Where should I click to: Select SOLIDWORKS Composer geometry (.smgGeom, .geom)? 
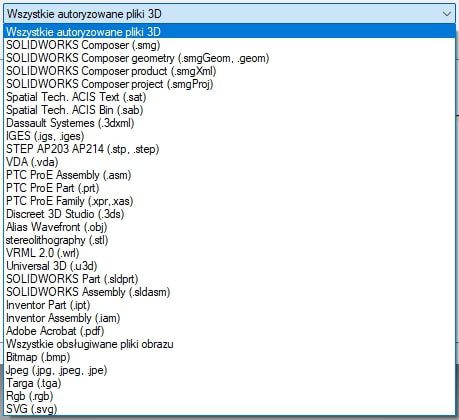coord(229,58)
